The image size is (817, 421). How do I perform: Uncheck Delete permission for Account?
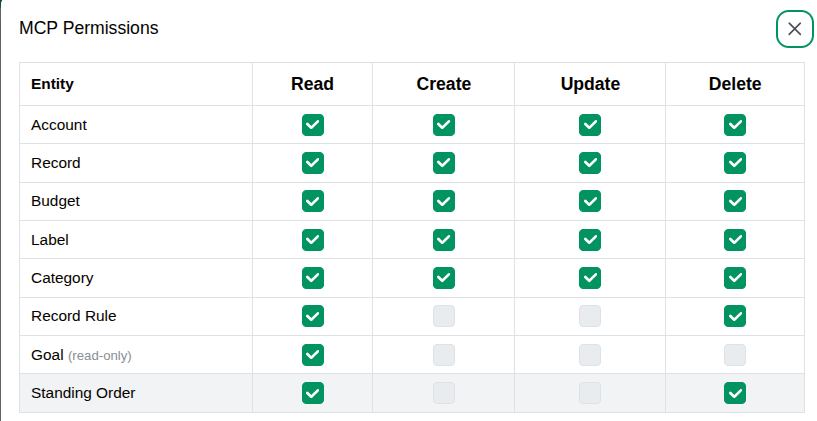(x=735, y=125)
